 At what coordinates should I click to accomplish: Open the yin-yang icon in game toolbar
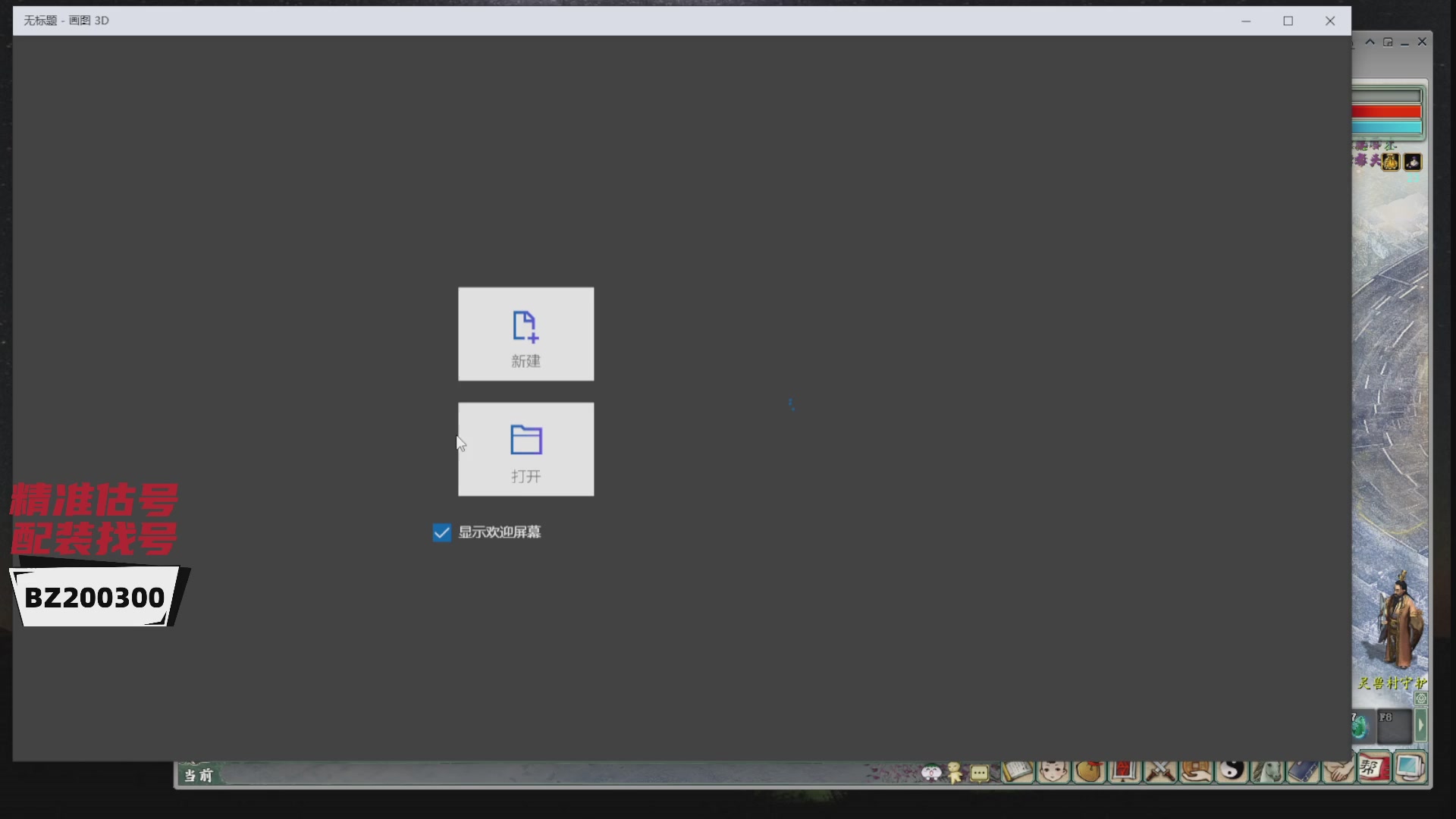1231,770
